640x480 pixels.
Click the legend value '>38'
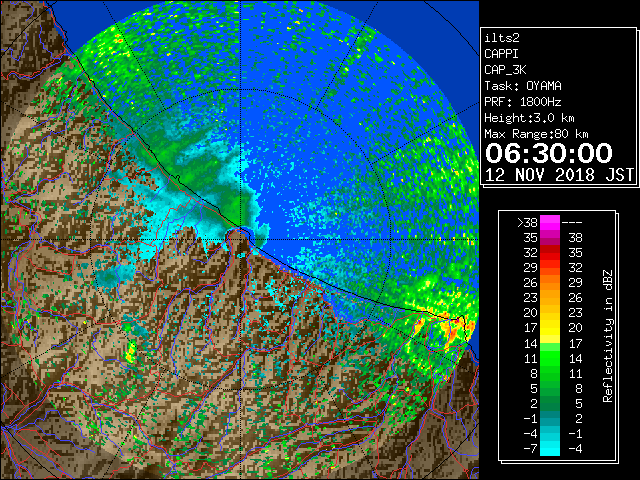pyautogui.click(x=527, y=223)
